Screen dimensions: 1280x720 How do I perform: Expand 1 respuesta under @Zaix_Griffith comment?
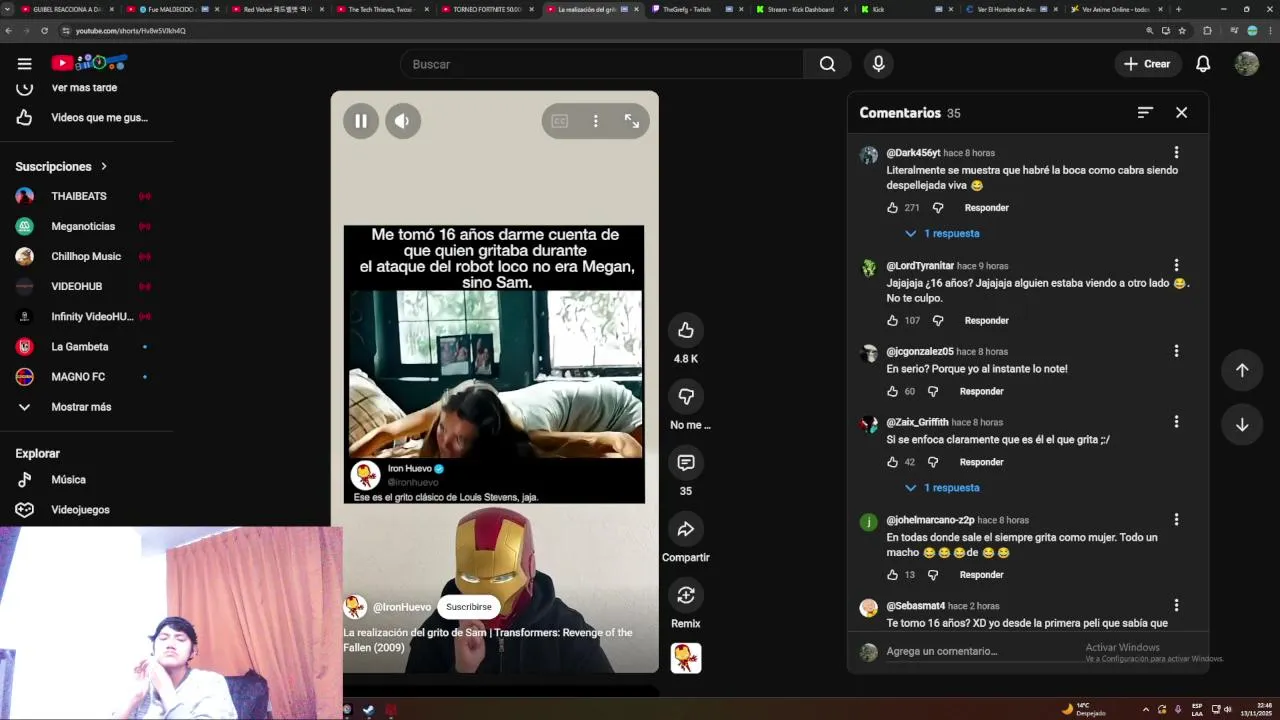coord(942,488)
